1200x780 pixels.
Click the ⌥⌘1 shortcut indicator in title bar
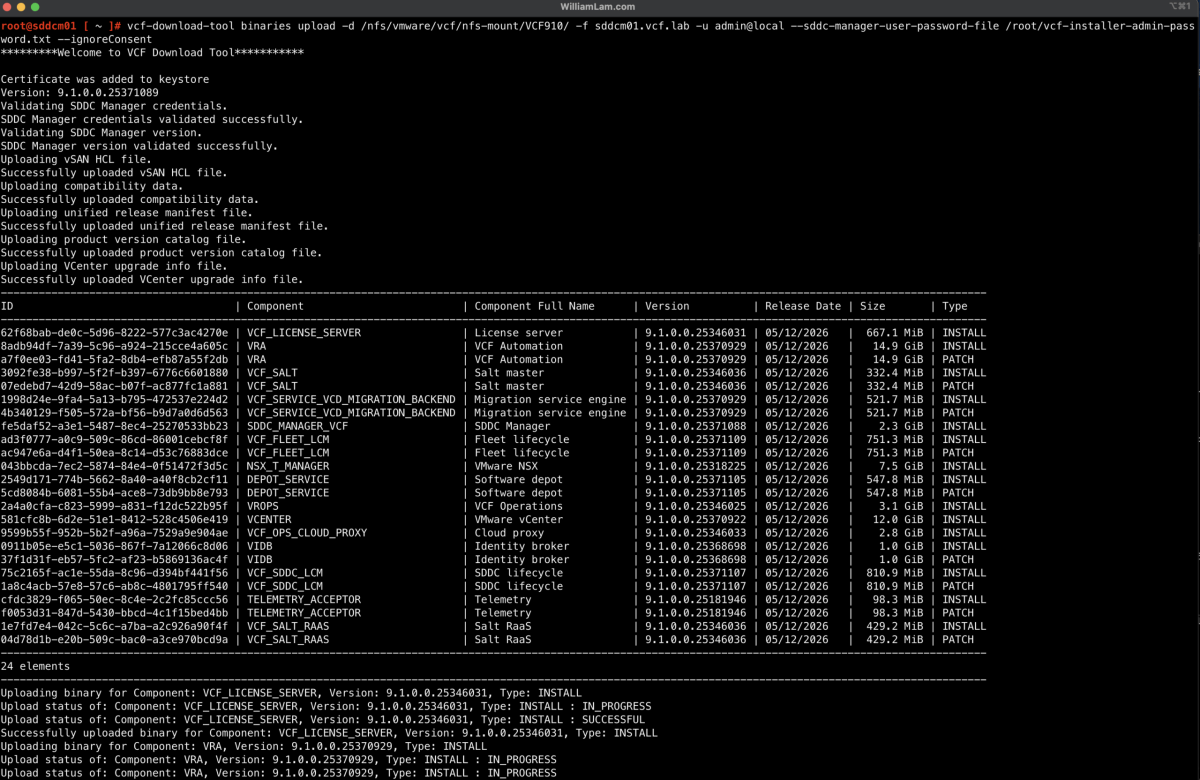[x=1180, y=6]
